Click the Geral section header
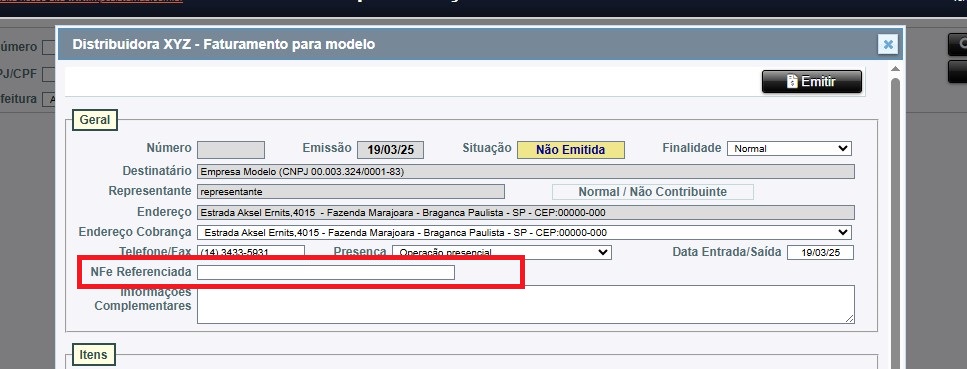Viewport: 967px width, 369px height. click(x=94, y=120)
